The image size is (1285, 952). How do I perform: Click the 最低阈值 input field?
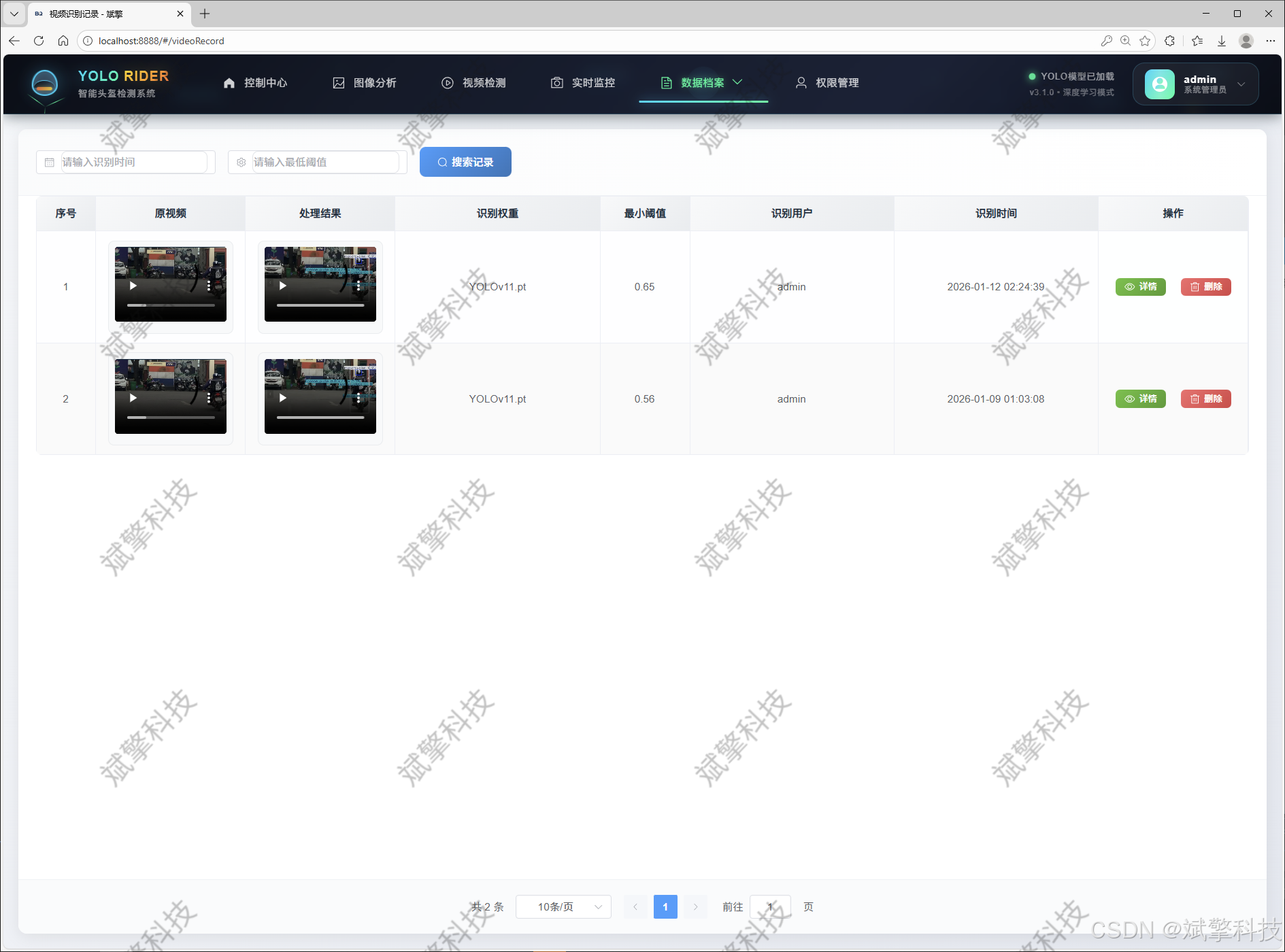pyautogui.click(x=318, y=162)
